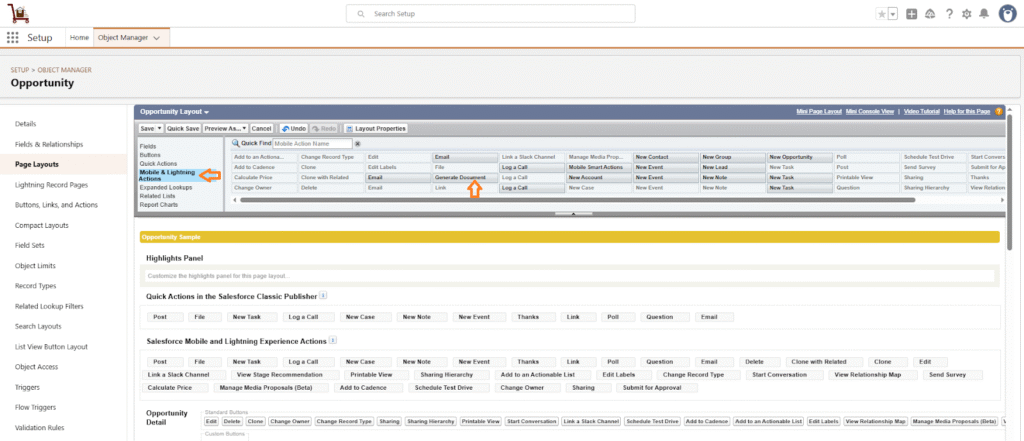
Task: Expand the Object Manager tab chevron
Action: [157, 37]
